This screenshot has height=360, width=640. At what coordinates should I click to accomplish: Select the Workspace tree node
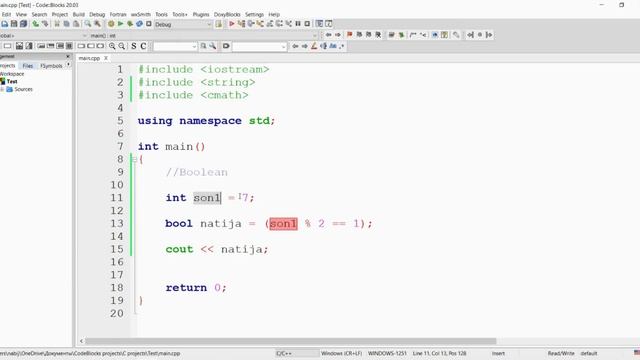[12, 74]
